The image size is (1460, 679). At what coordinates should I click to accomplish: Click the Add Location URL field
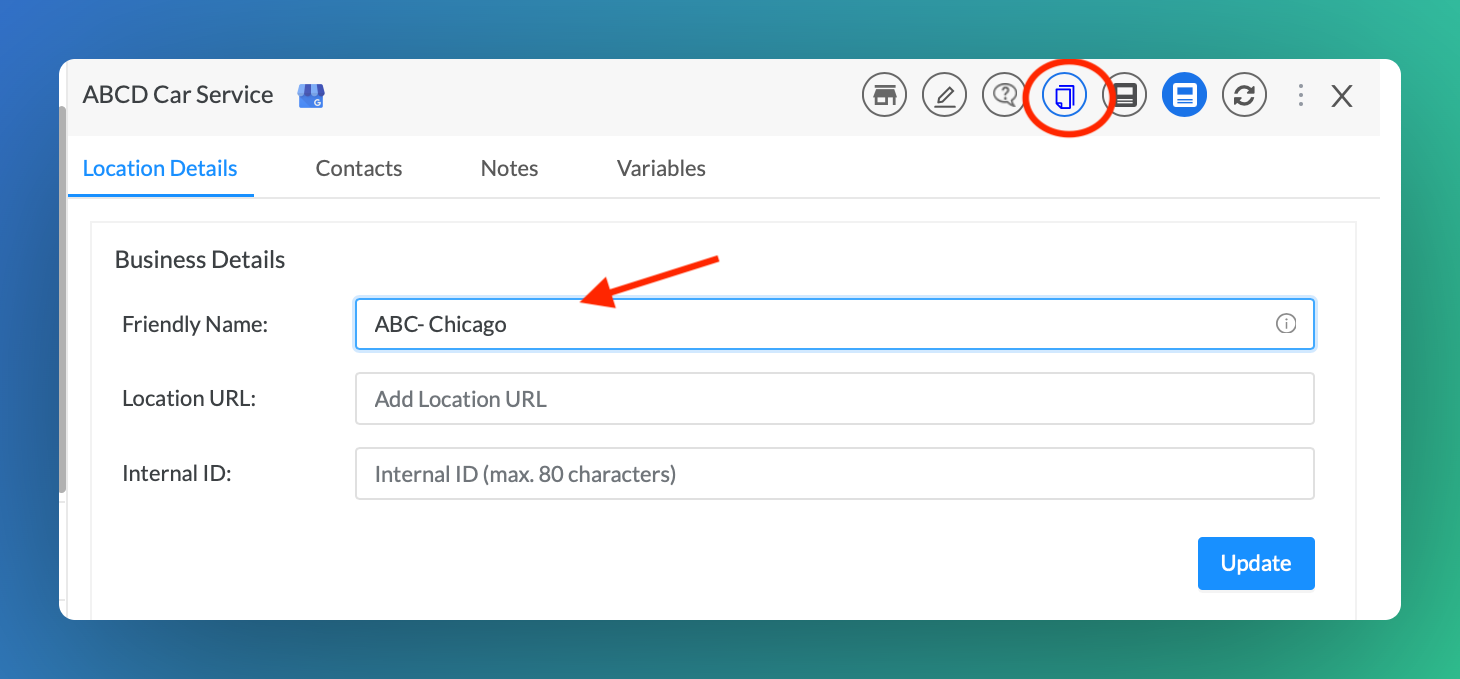click(834, 399)
